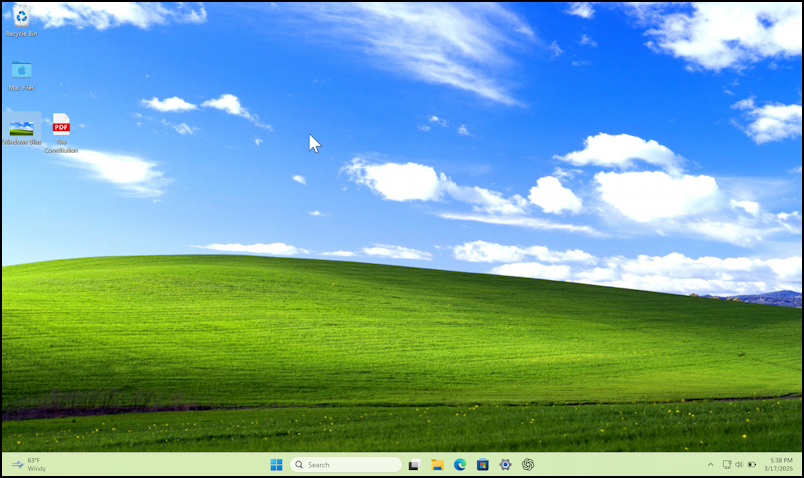Open the Windows Start menu
Screen dimensions: 804x478
point(276,465)
